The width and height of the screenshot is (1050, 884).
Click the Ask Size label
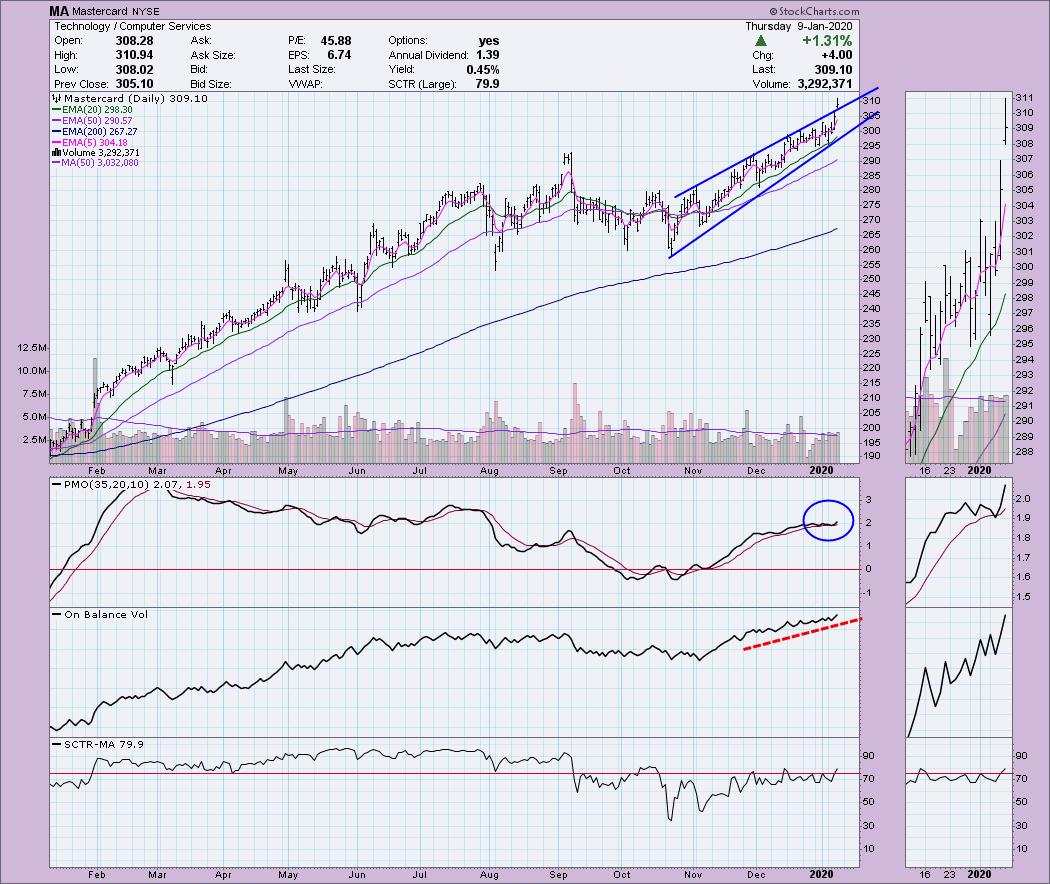coord(213,55)
